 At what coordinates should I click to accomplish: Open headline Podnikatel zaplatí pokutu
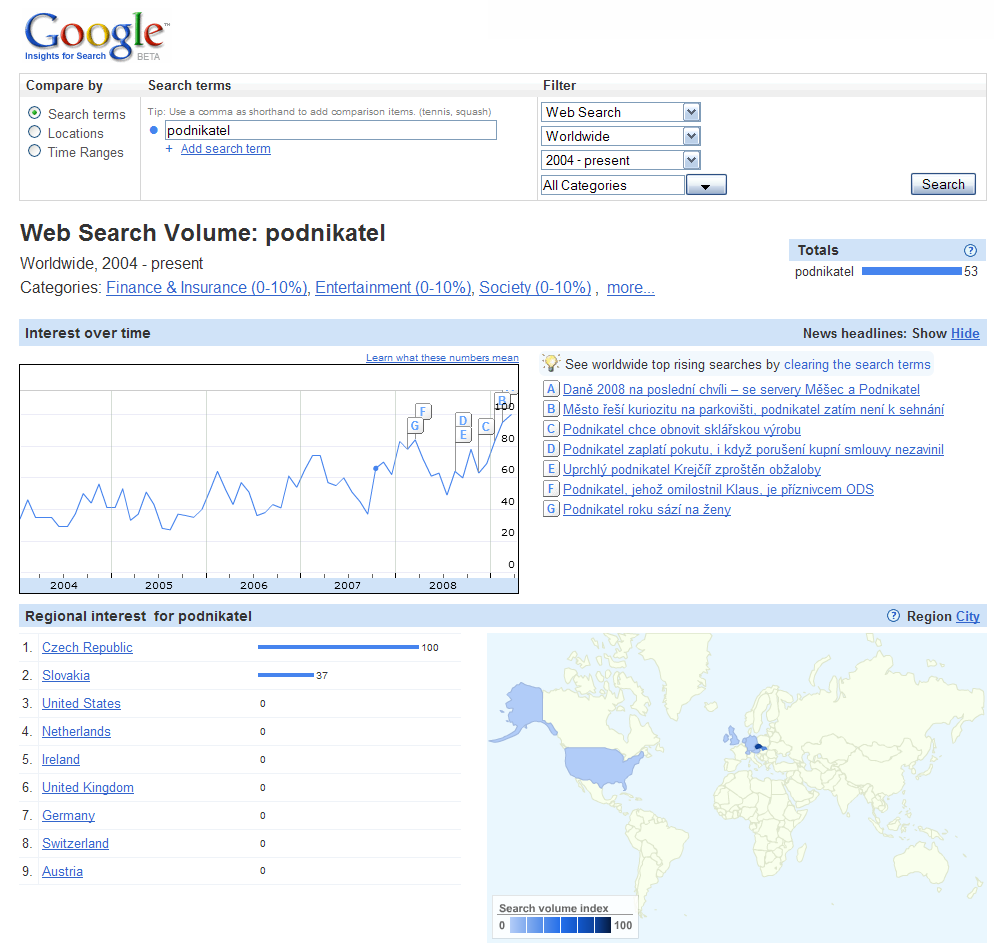click(x=753, y=449)
